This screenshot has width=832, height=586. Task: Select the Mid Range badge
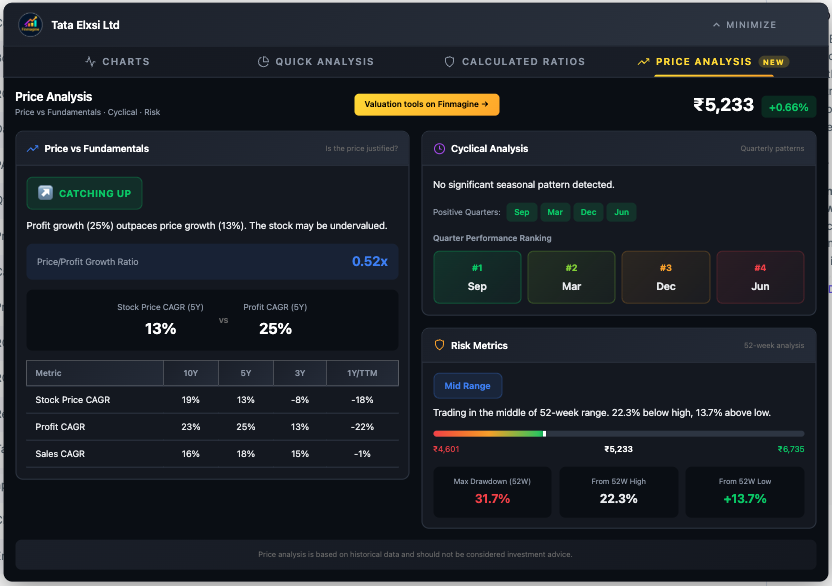click(467, 386)
